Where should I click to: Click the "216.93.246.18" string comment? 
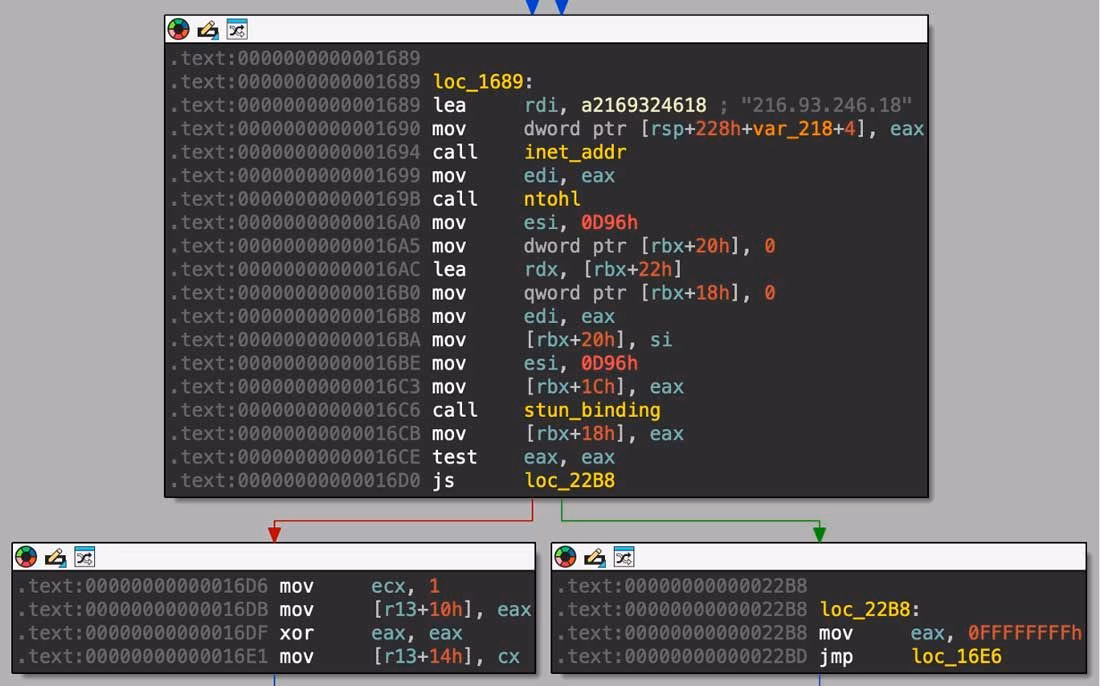pyautogui.click(x=826, y=105)
